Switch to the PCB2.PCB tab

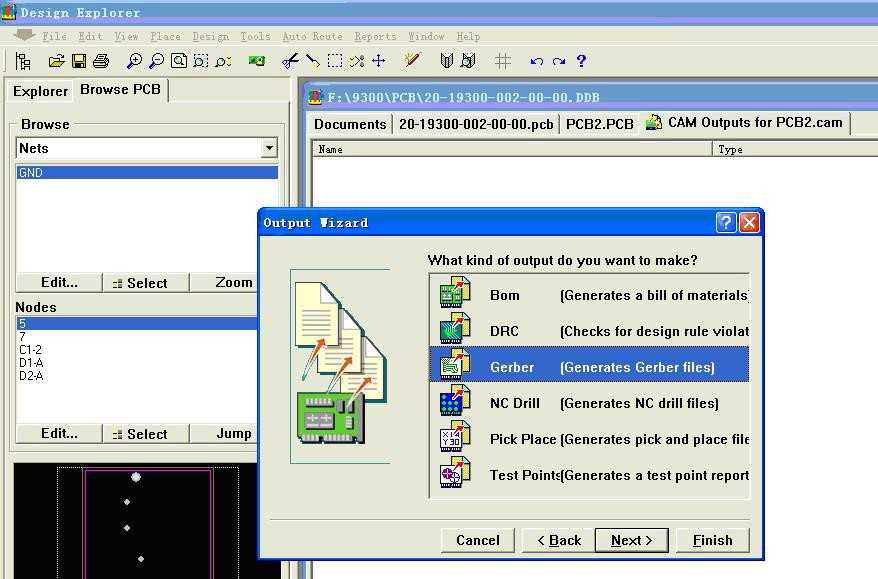600,124
